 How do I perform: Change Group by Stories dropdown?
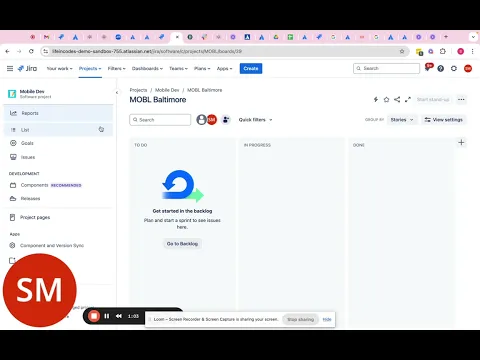(x=402, y=120)
